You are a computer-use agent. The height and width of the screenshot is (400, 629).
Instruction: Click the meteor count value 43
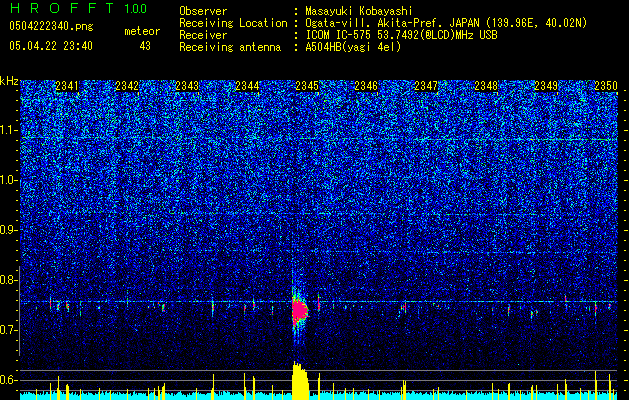click(x=145, y=46)
